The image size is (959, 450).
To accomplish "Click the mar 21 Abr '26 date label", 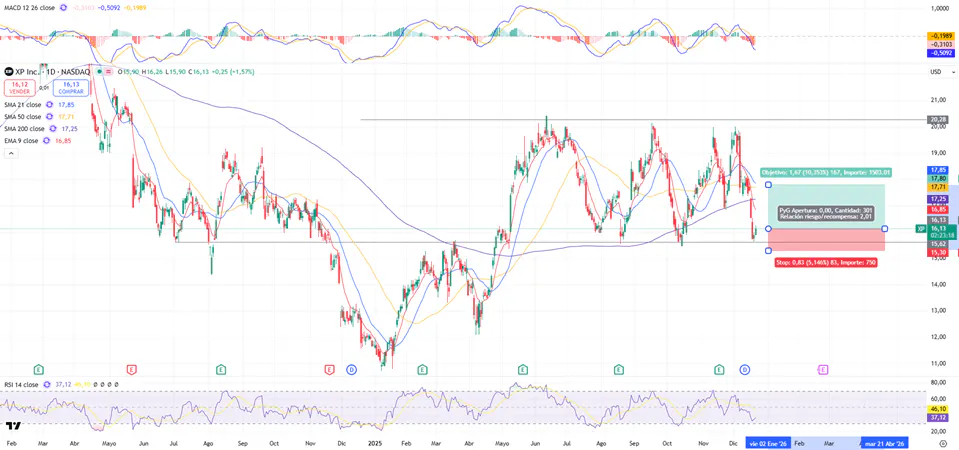I will point(884,443).
